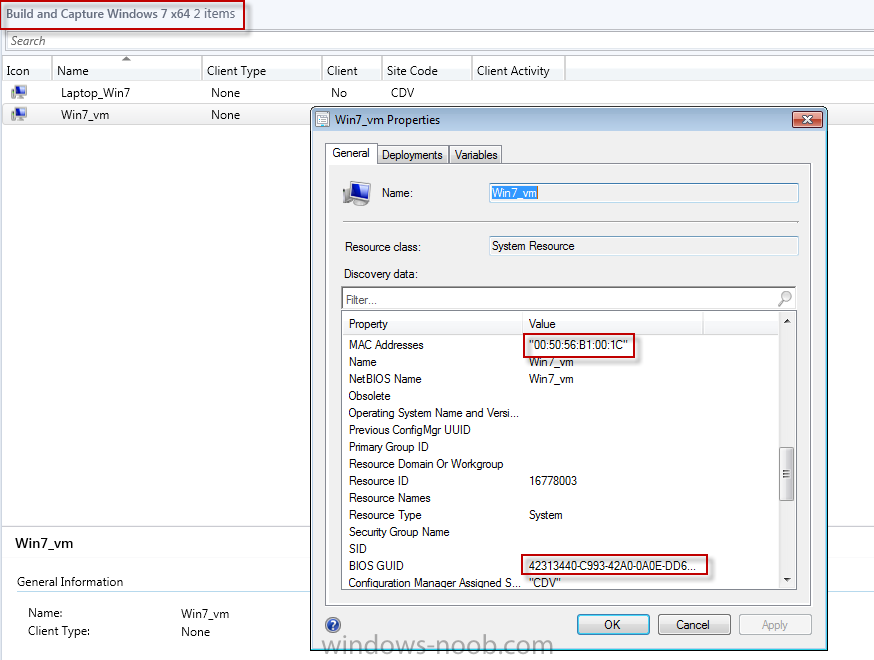Click the Value column header
The height and width of the screenshot is (660, 874).
(x=613, y=324)
